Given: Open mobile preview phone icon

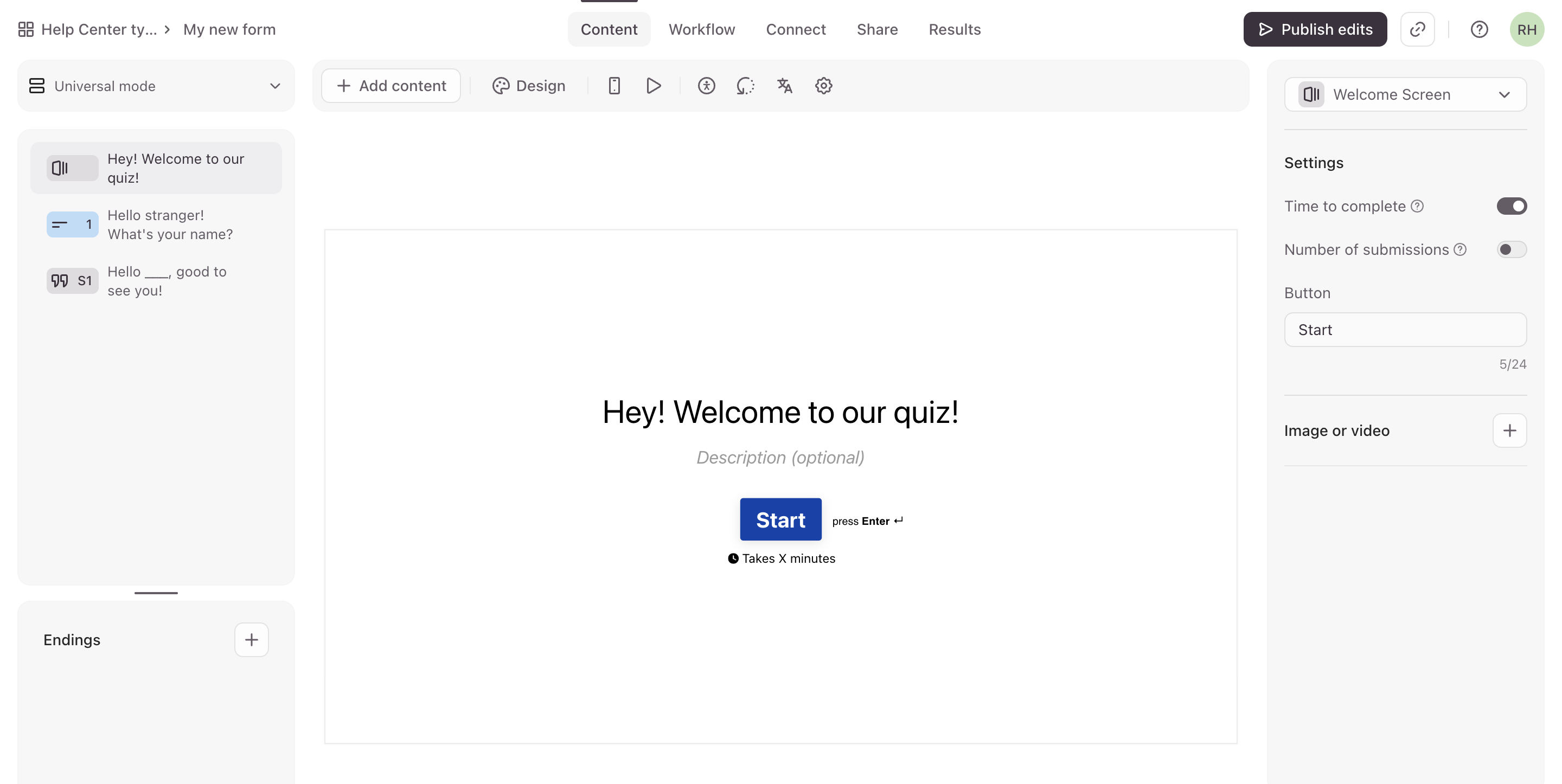Looking at the screenshot, I should point(614,86).
